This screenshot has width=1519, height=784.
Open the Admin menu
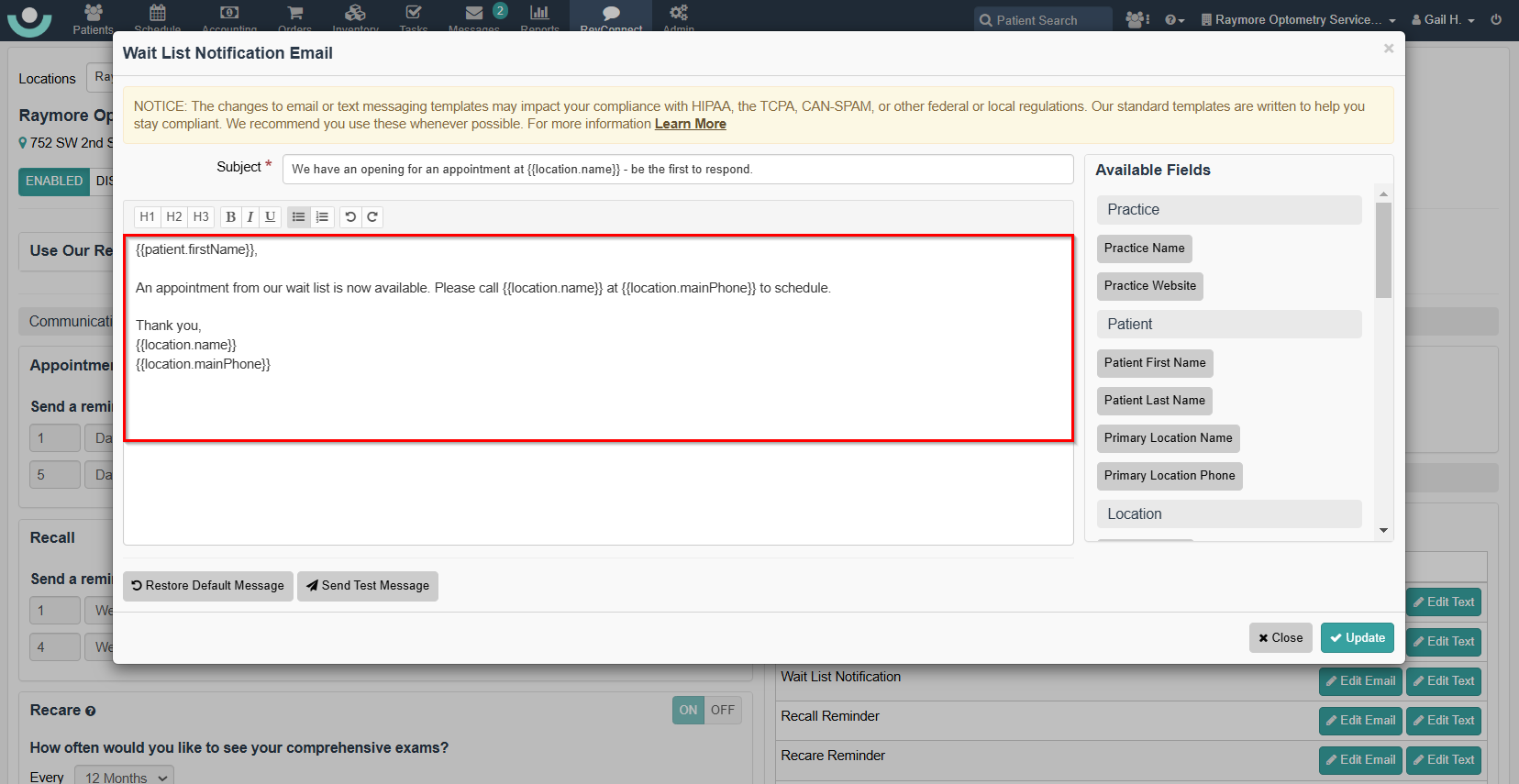click(x=678, y=16)
